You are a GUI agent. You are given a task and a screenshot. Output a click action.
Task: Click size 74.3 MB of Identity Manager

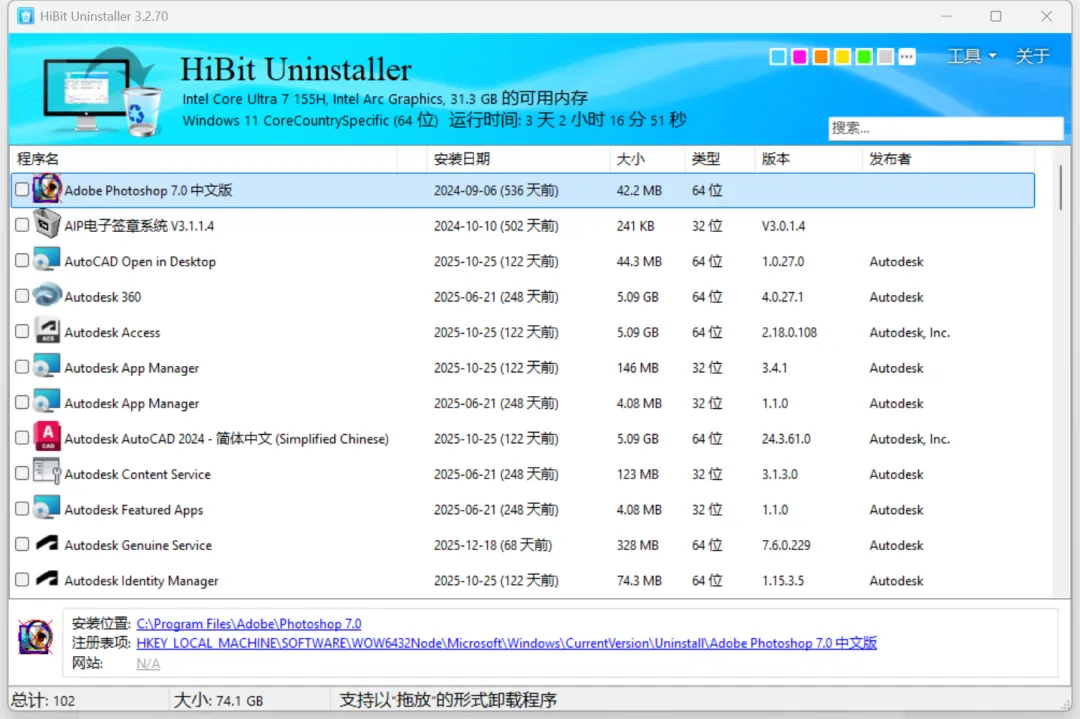coord(638,581)
